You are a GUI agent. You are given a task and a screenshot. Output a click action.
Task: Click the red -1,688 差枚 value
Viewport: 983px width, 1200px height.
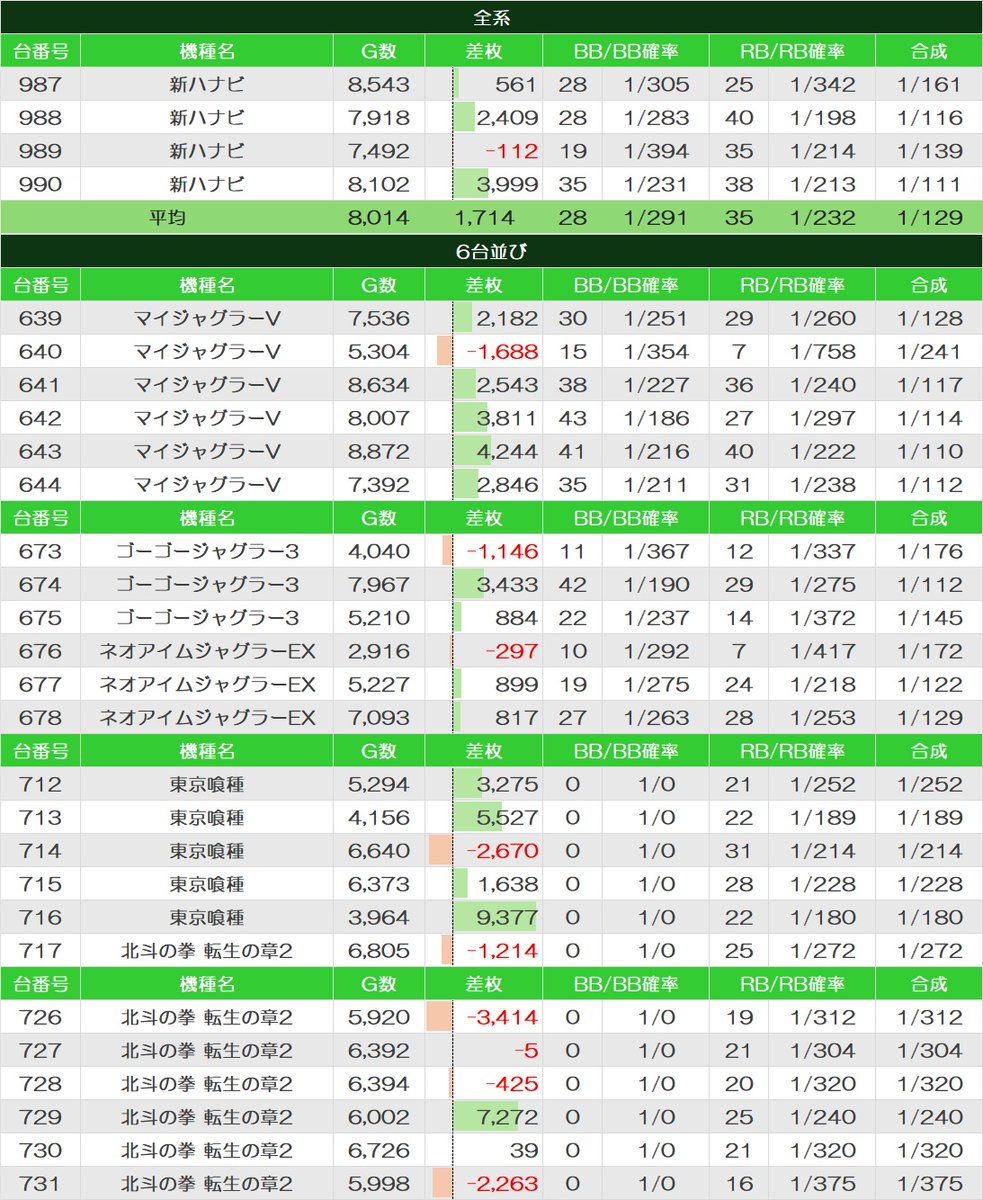[501, 351]
